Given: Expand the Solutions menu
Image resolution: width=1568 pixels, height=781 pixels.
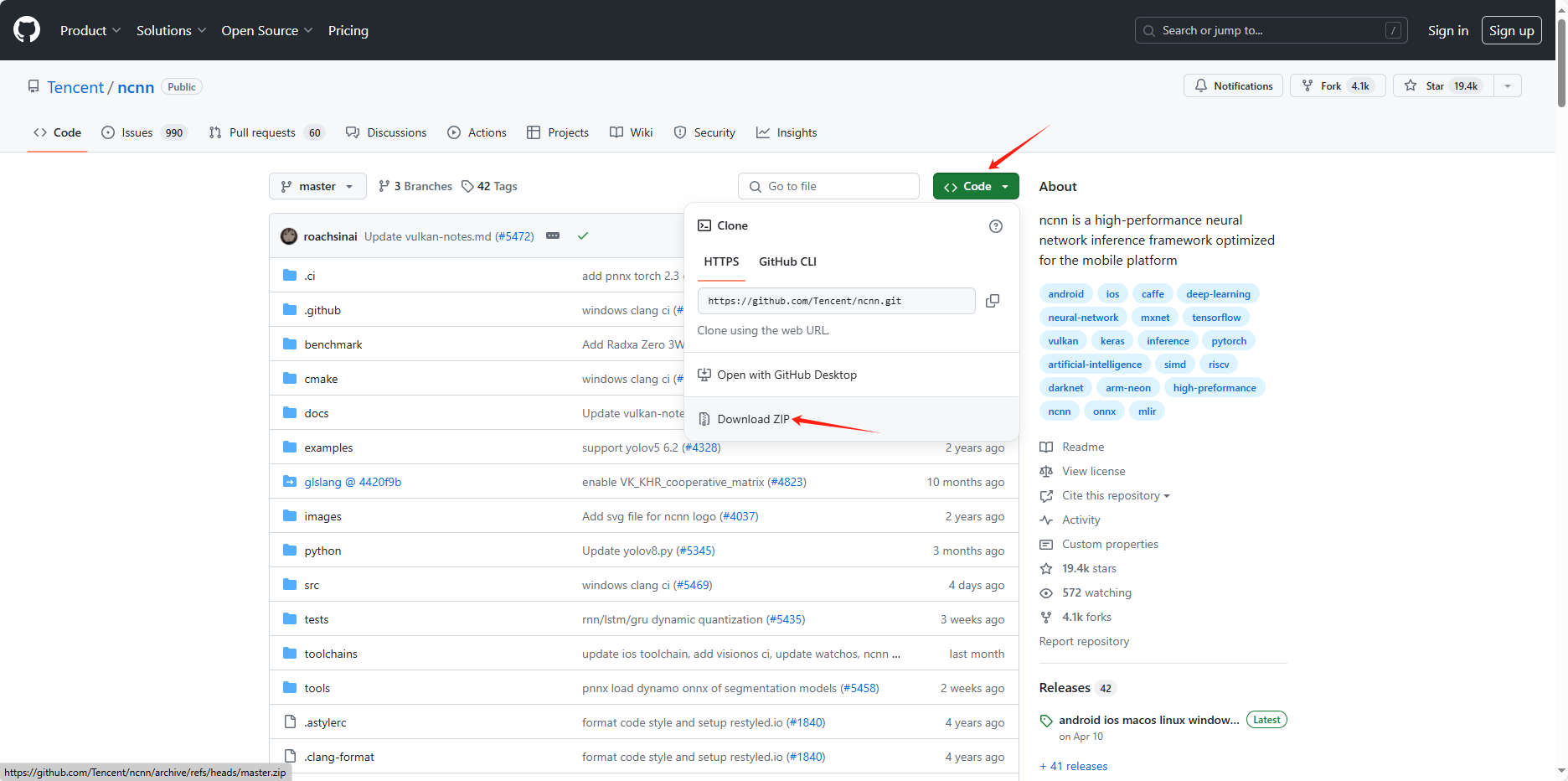Looking at the screenshot, I should (x=171, y=30).
